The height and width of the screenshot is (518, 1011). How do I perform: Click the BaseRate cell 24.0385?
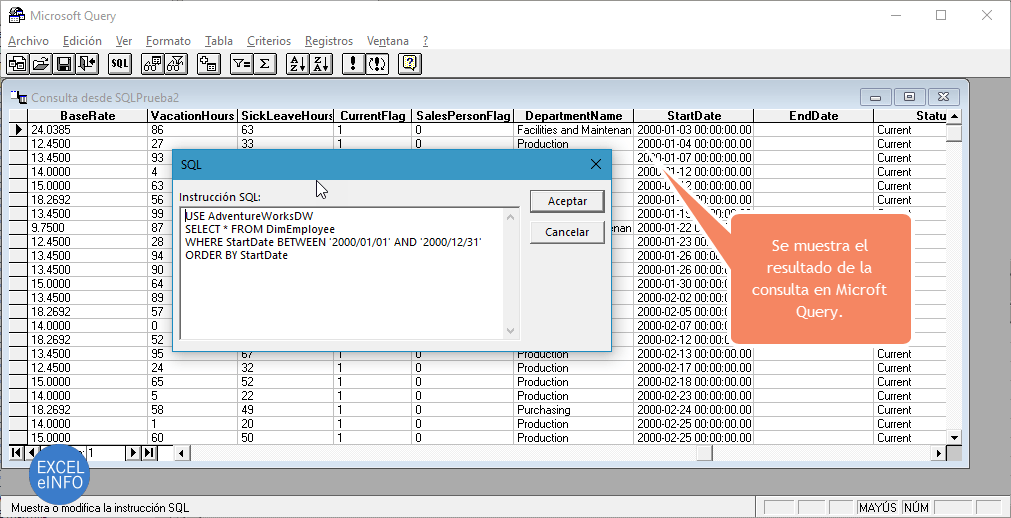tap(88, 130)
